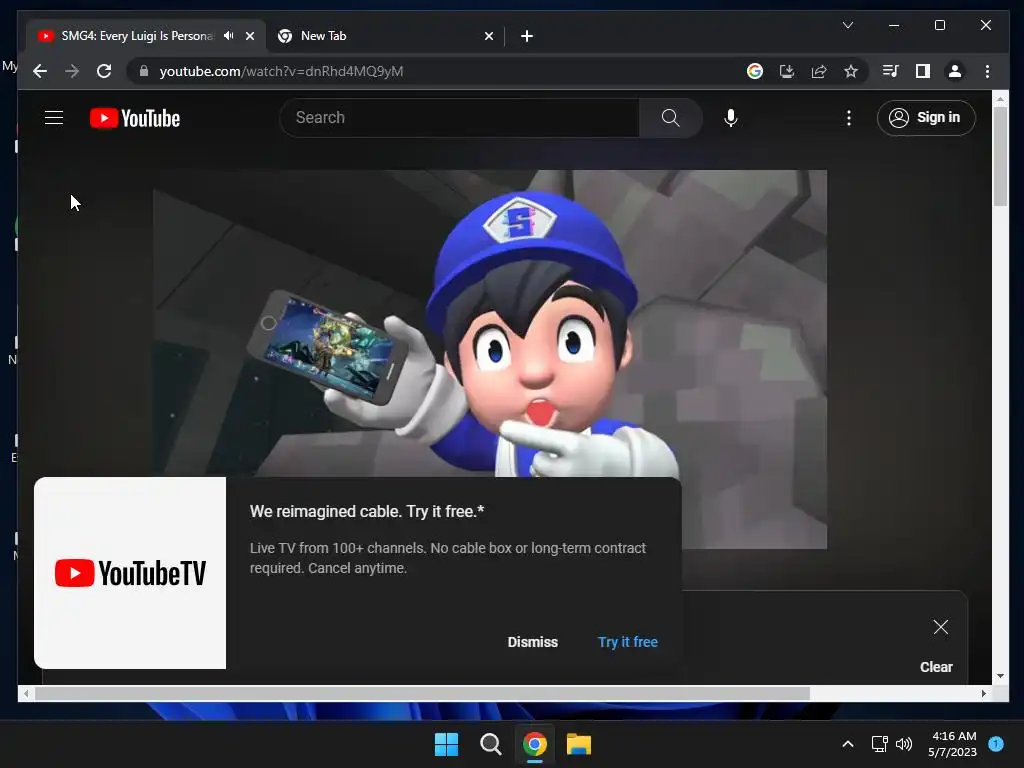Click the horizontal scrollbar thumb

pyautogui.click(x=422, y=694)
